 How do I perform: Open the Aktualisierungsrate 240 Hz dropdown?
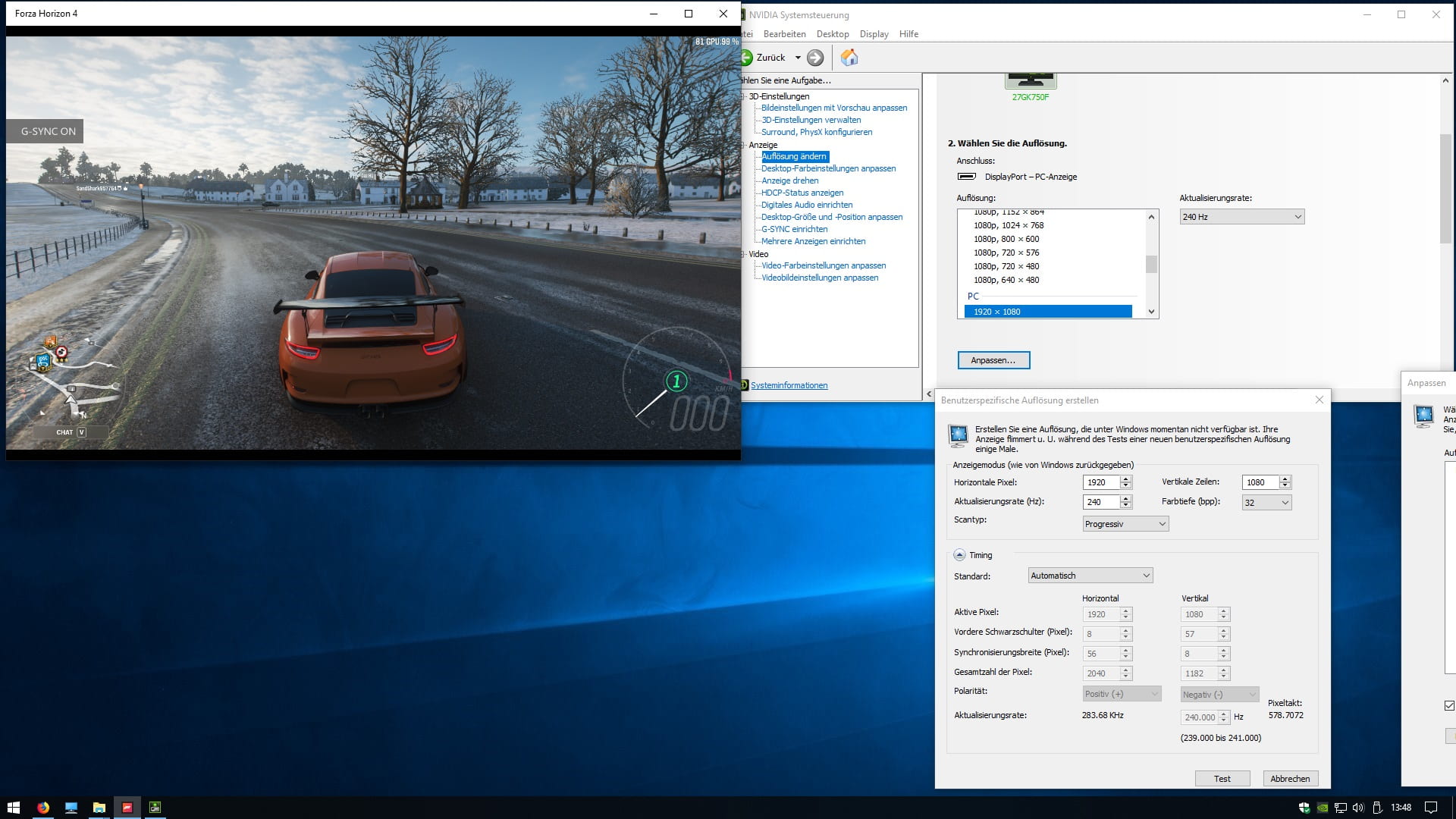(1242, 217)
